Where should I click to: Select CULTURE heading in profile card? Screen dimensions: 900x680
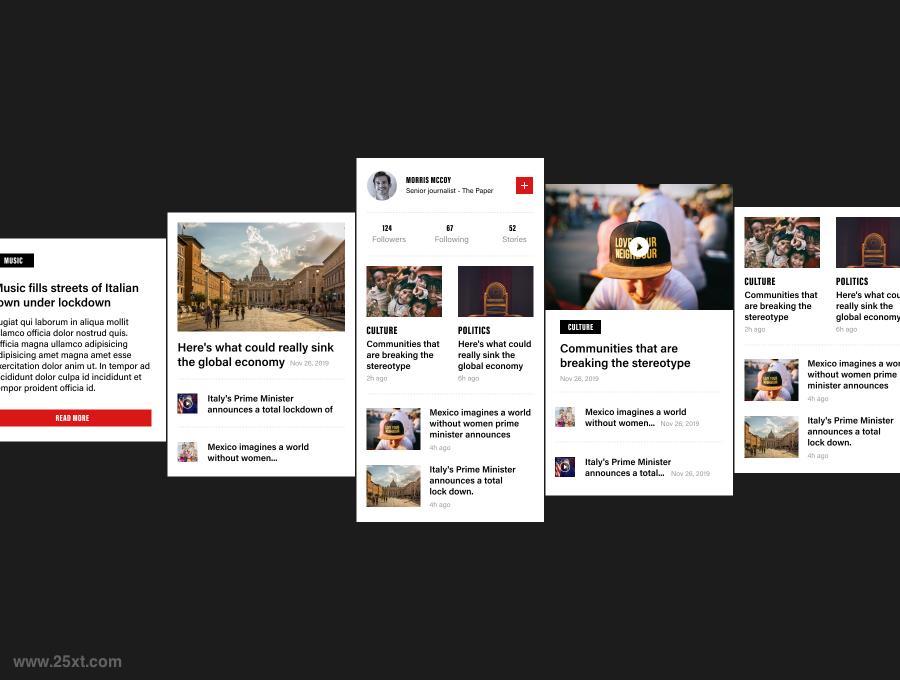pos(382,331)
